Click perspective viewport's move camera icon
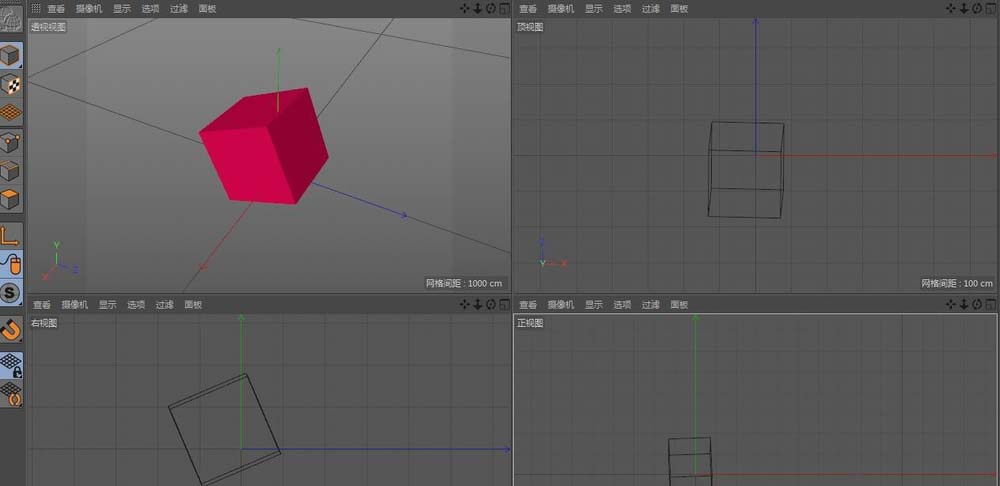 click(x=465, y=8)
